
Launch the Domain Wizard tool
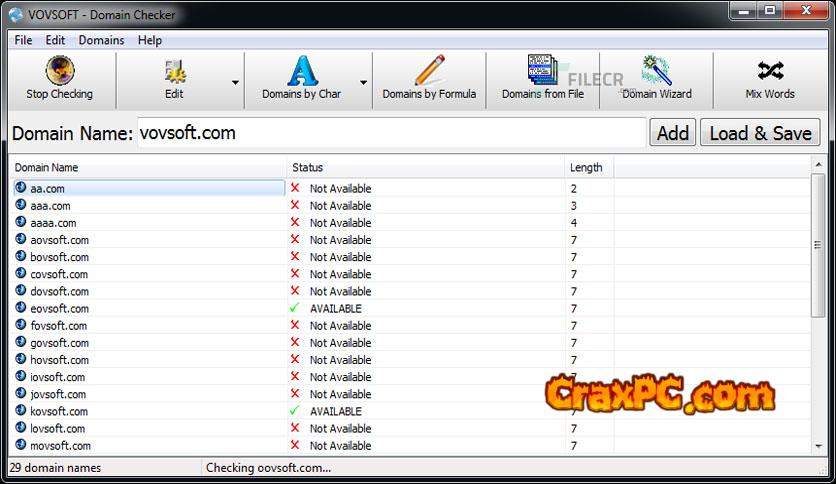656,71
